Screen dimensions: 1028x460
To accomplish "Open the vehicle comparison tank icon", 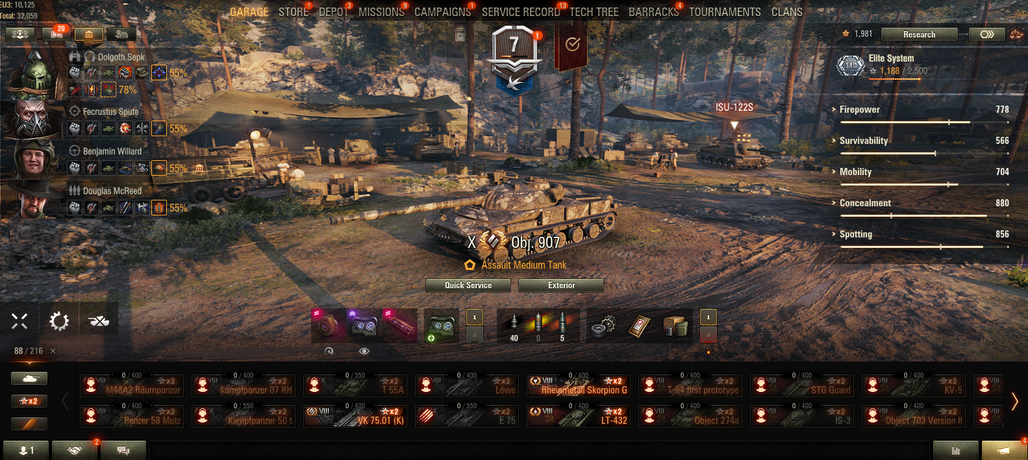I will coord(98,321).
